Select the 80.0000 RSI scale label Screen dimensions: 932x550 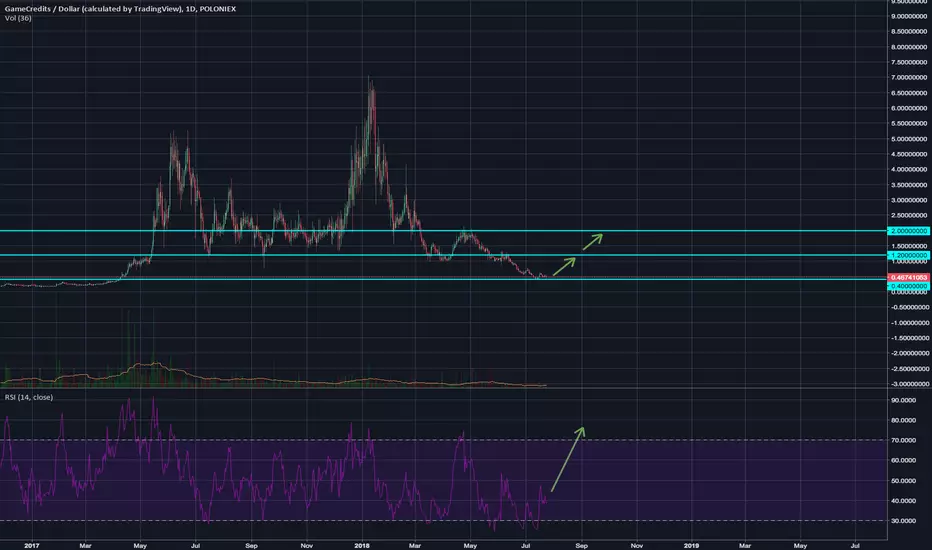pos(904,420)
